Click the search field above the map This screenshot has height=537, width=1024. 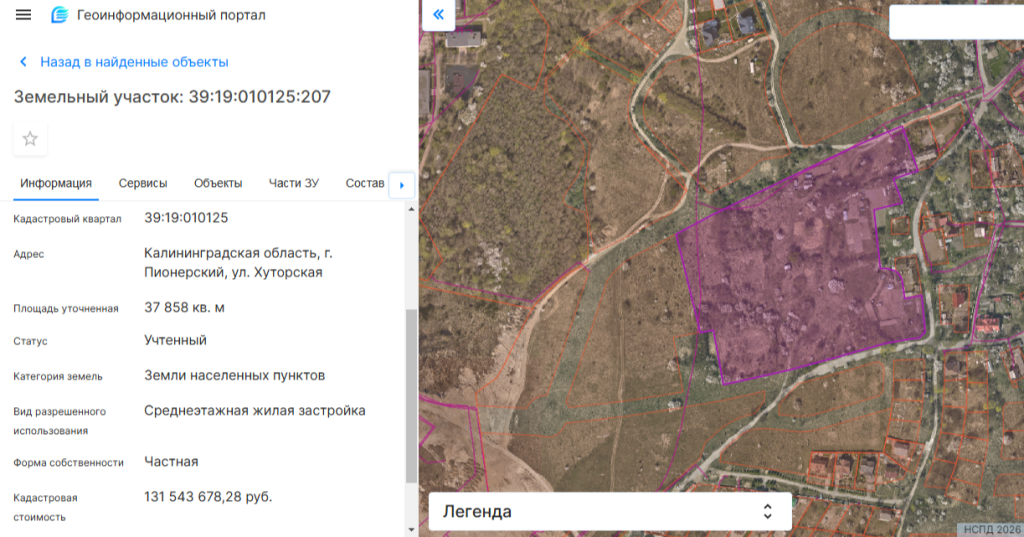click(955, 22)
